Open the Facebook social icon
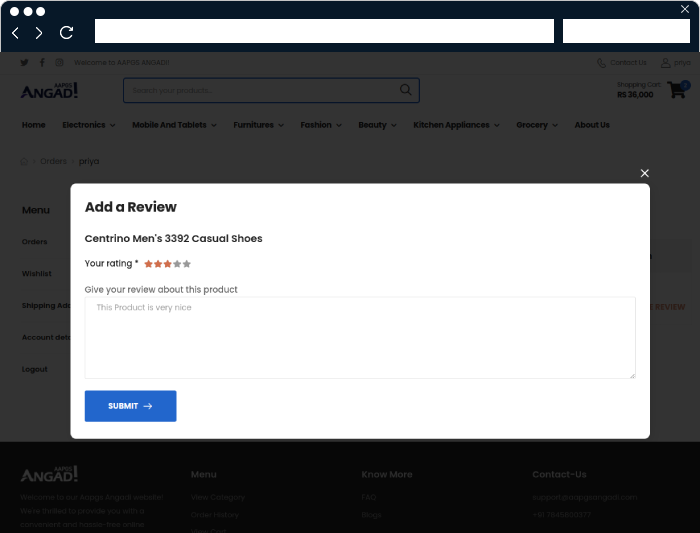Screen dimensions: 700x533 pos(42,62)
